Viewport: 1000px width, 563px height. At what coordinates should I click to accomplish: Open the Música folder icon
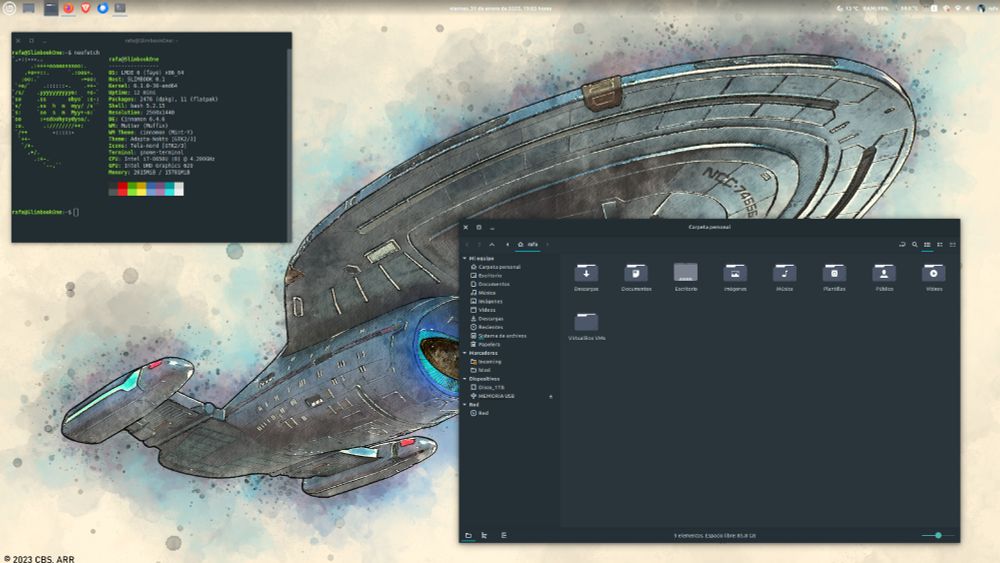784,273
